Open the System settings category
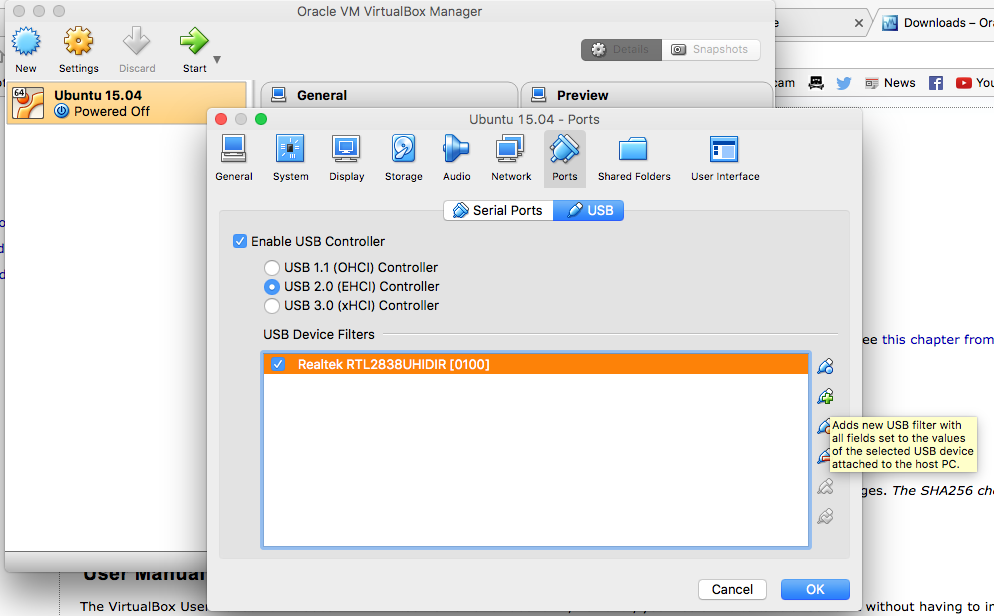This screenshot has width=994, height=616. pyautogui.click(x=290, y=158)
